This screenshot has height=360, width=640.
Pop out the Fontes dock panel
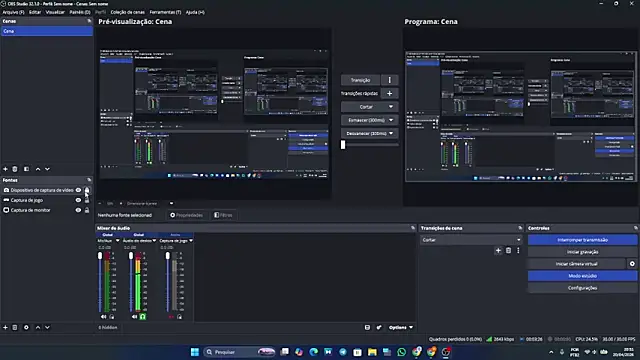[x=89, y=180]
